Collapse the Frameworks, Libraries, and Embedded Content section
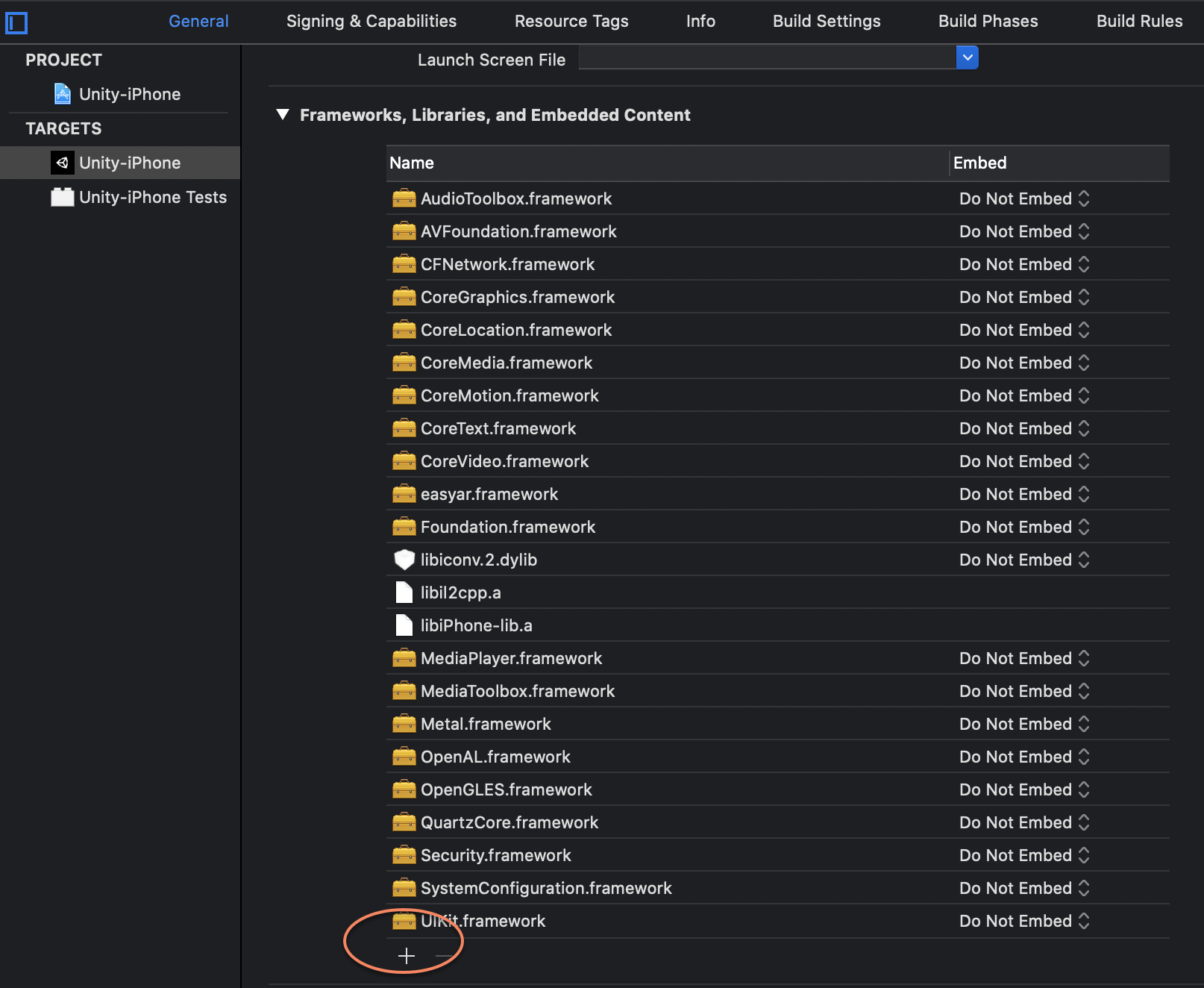The height and width of the screenshot is (988, 1204). coord(283,115)
